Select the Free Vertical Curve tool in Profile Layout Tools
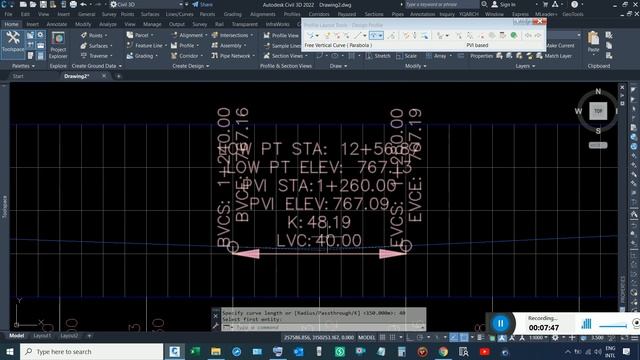 point(376,36)
